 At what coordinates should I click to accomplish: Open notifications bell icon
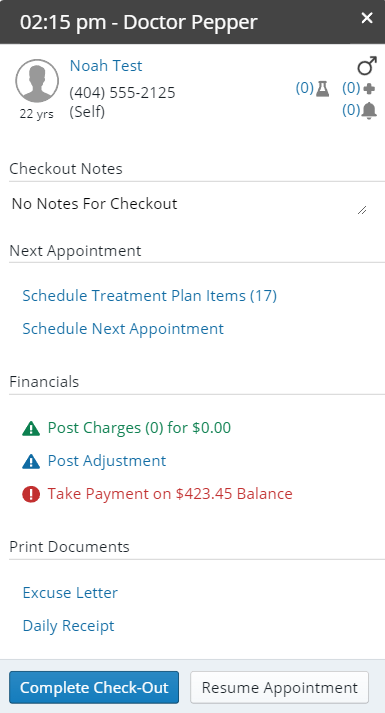(x=370, y=110)
